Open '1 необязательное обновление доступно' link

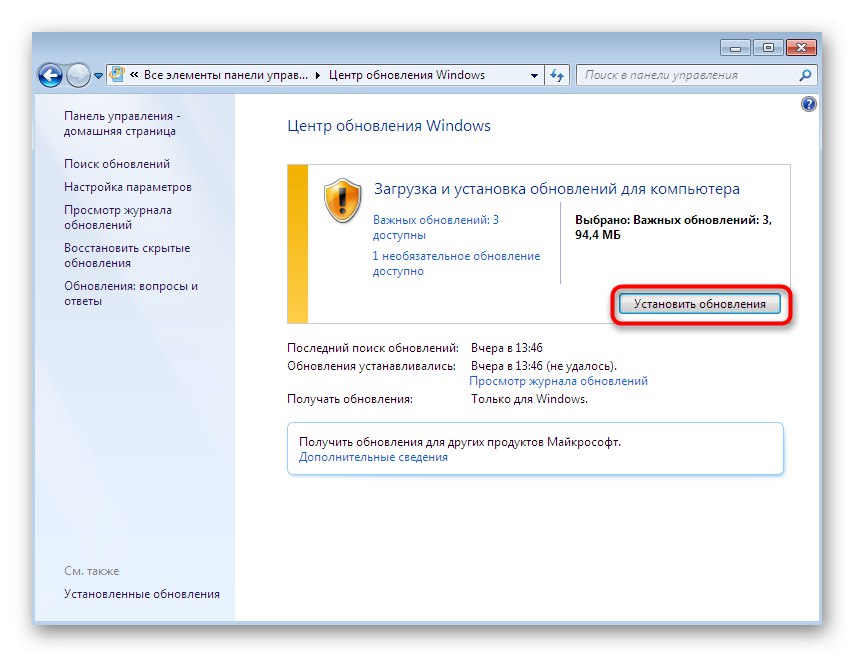[456, 263]
